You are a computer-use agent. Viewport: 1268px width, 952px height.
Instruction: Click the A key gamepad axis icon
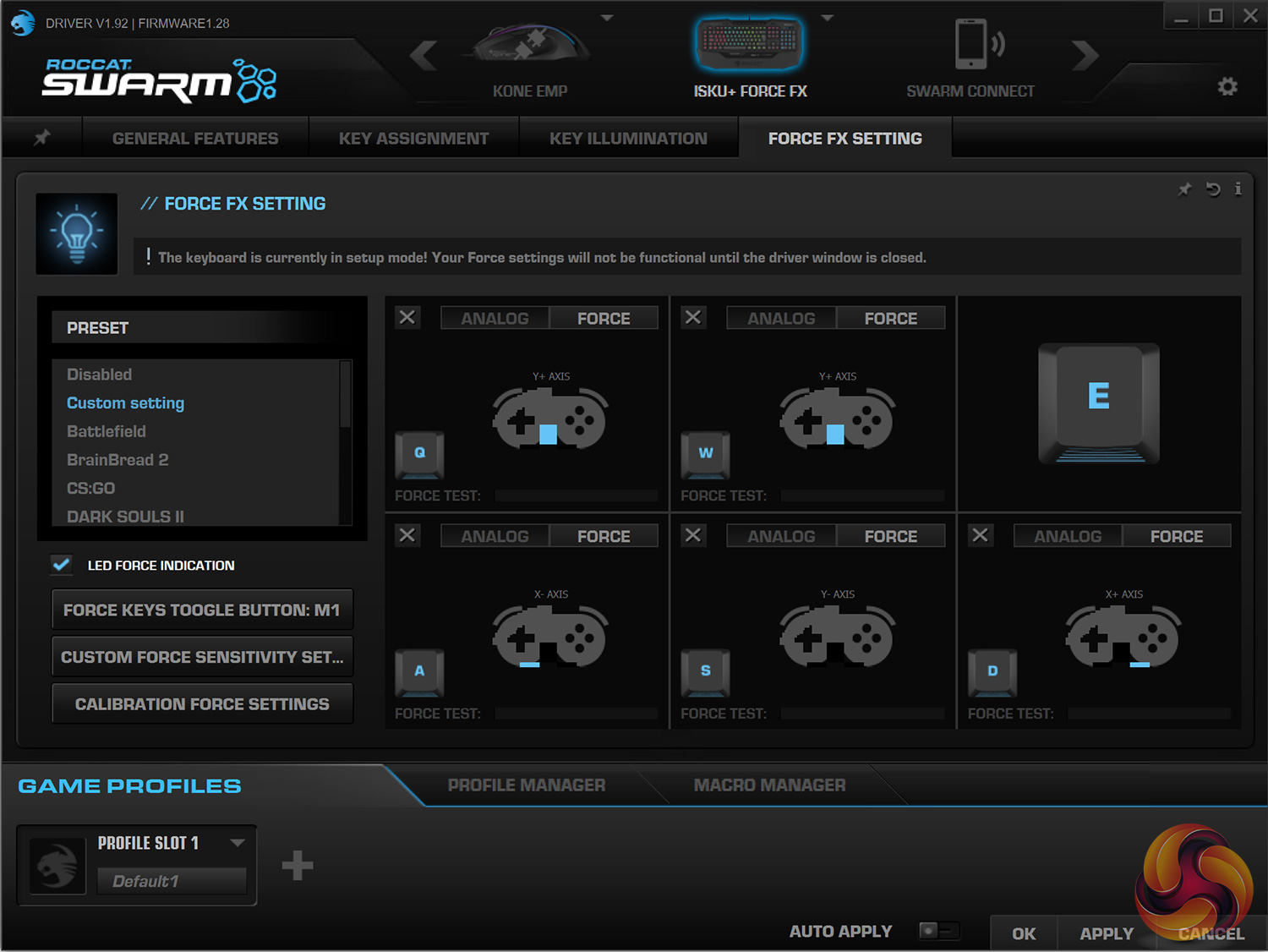pyautogui.click(x=550, y=636)
